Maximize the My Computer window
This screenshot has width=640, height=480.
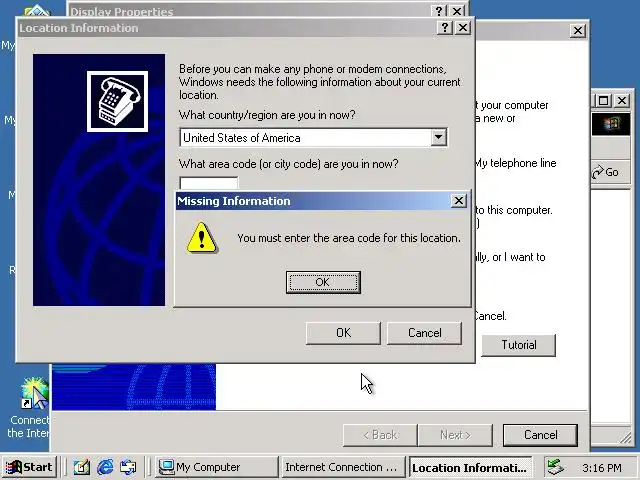point(604,100)
